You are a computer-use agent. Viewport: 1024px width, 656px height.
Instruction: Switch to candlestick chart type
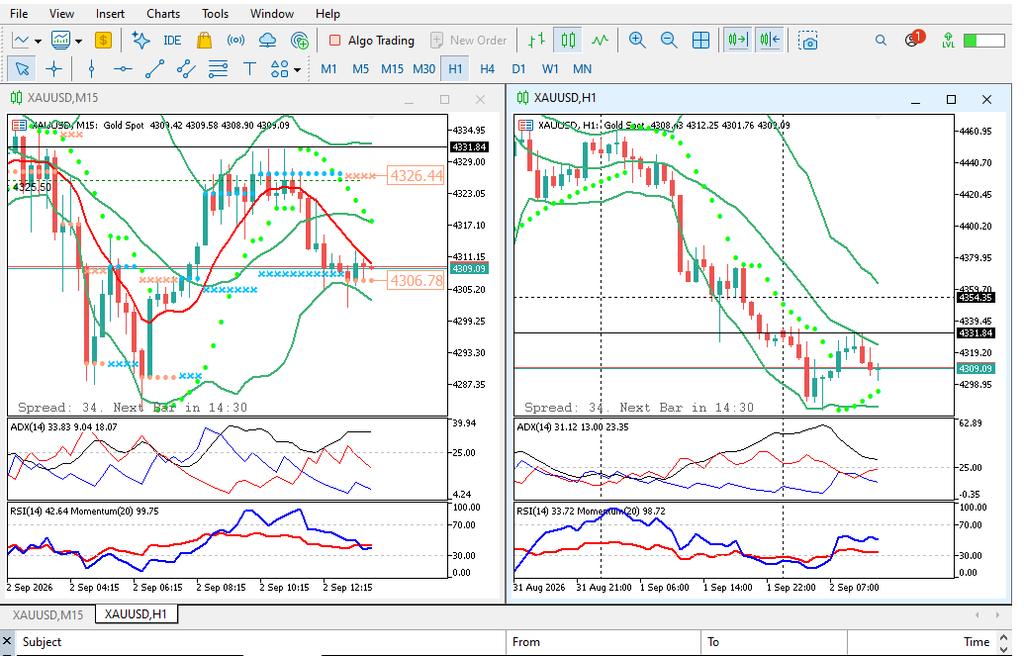(568, 41)
